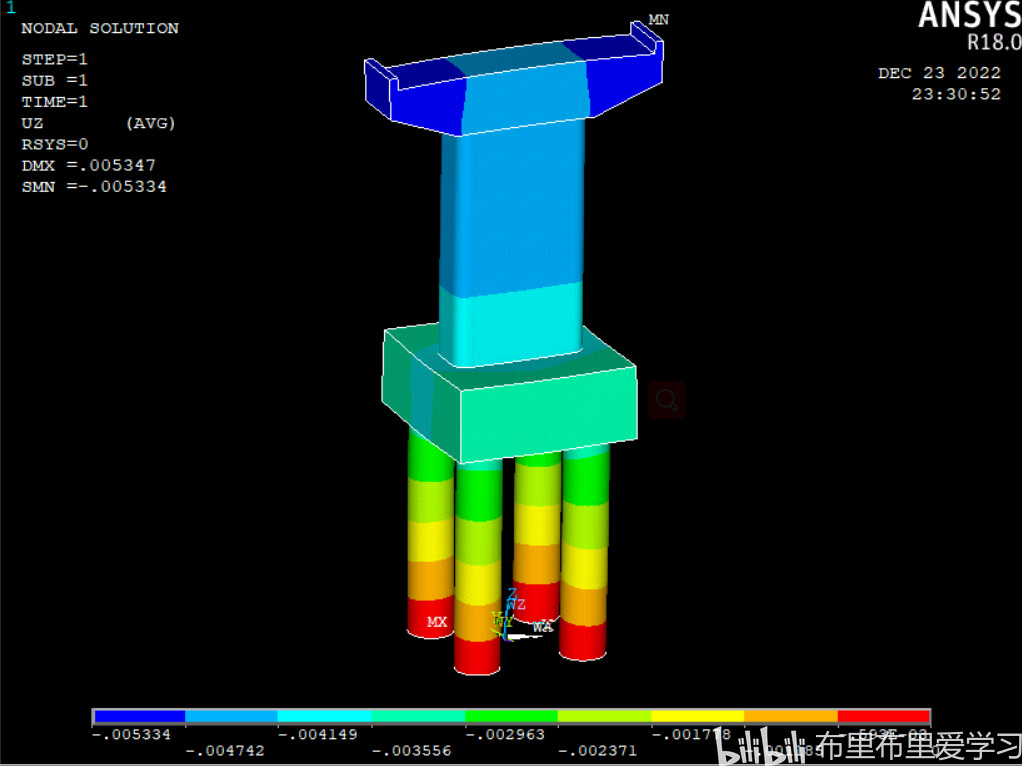Image resolution: width=1022 pixels, height=766 pixels.
Task: Click the R18.0 version label
Action: [x=993, y=43]
